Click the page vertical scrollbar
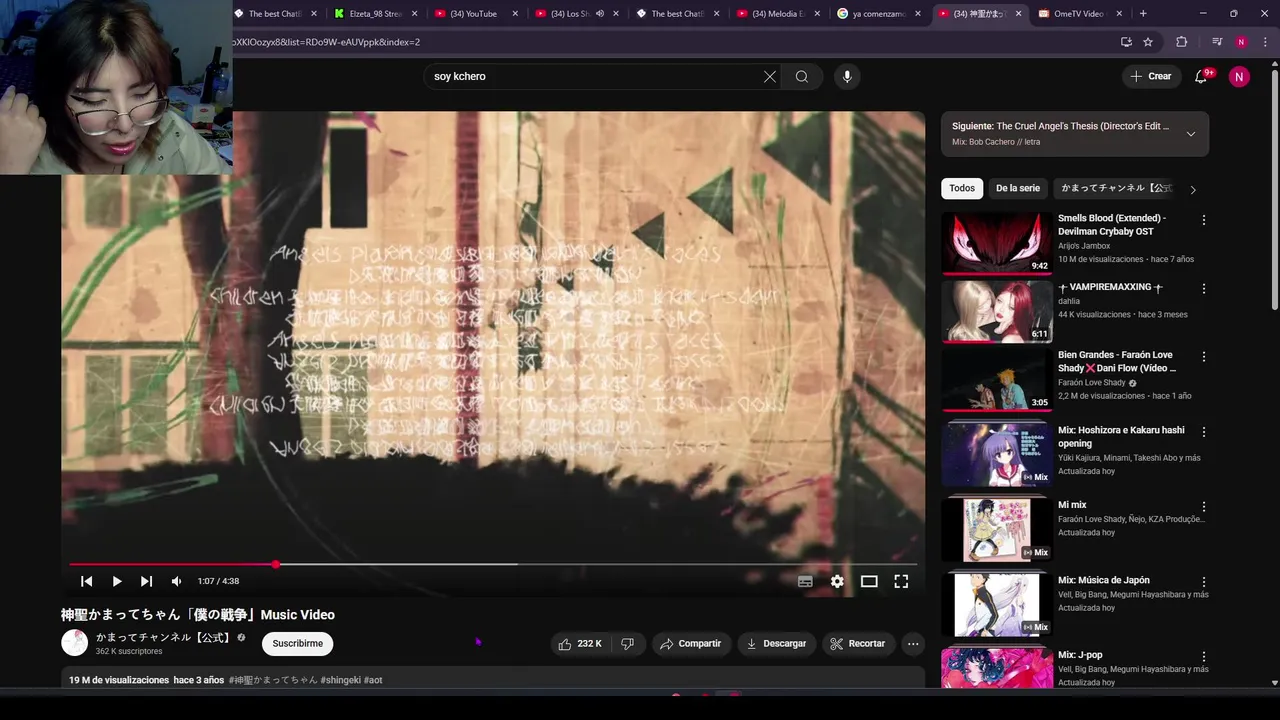 (x=1275, y=190)
